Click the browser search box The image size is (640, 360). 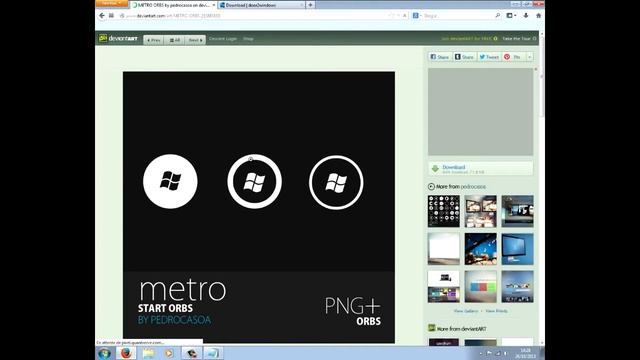[458, 16]
